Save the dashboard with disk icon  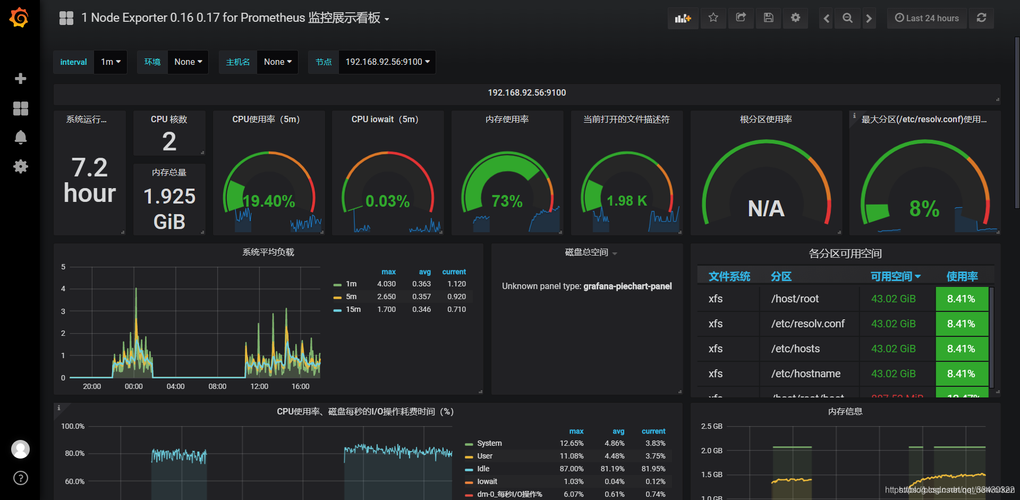pyautogui.click(x=768, y=18)
